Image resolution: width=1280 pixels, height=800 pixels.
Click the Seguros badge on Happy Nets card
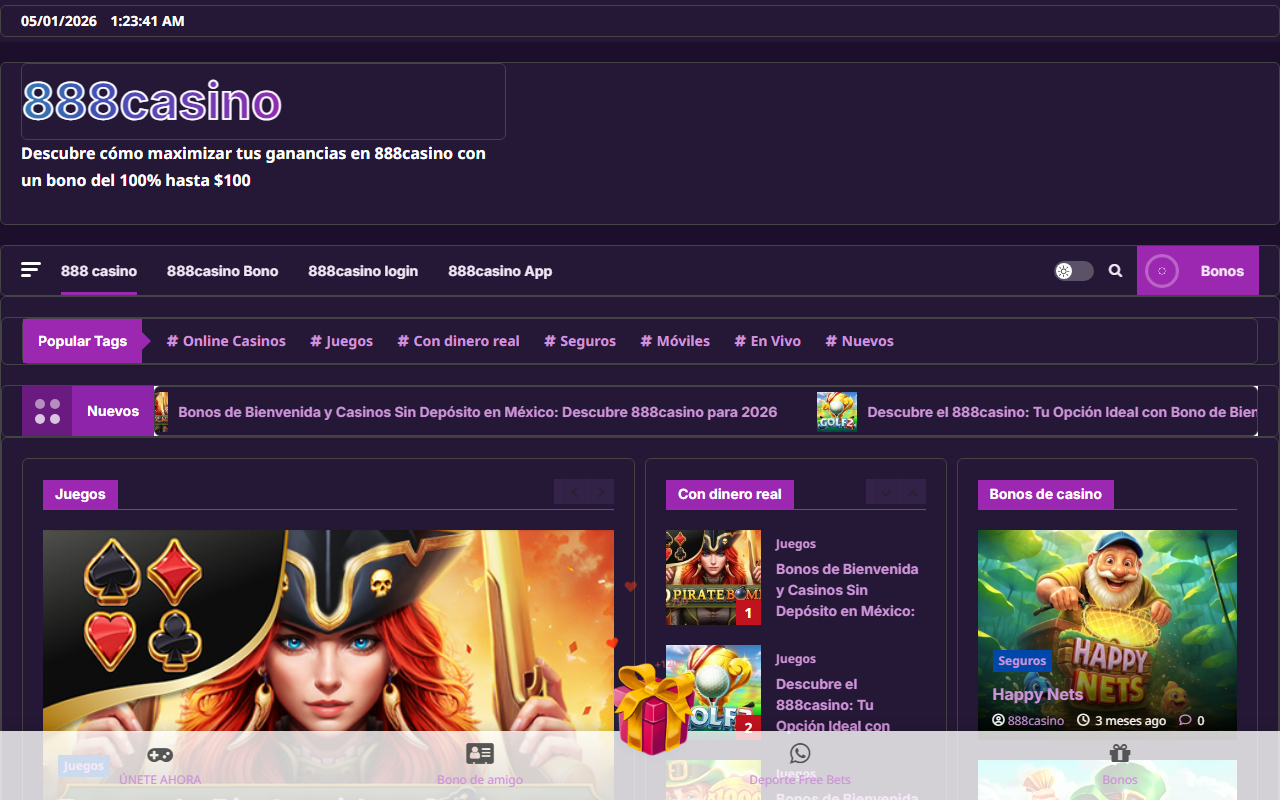[x=1022, y=661]
